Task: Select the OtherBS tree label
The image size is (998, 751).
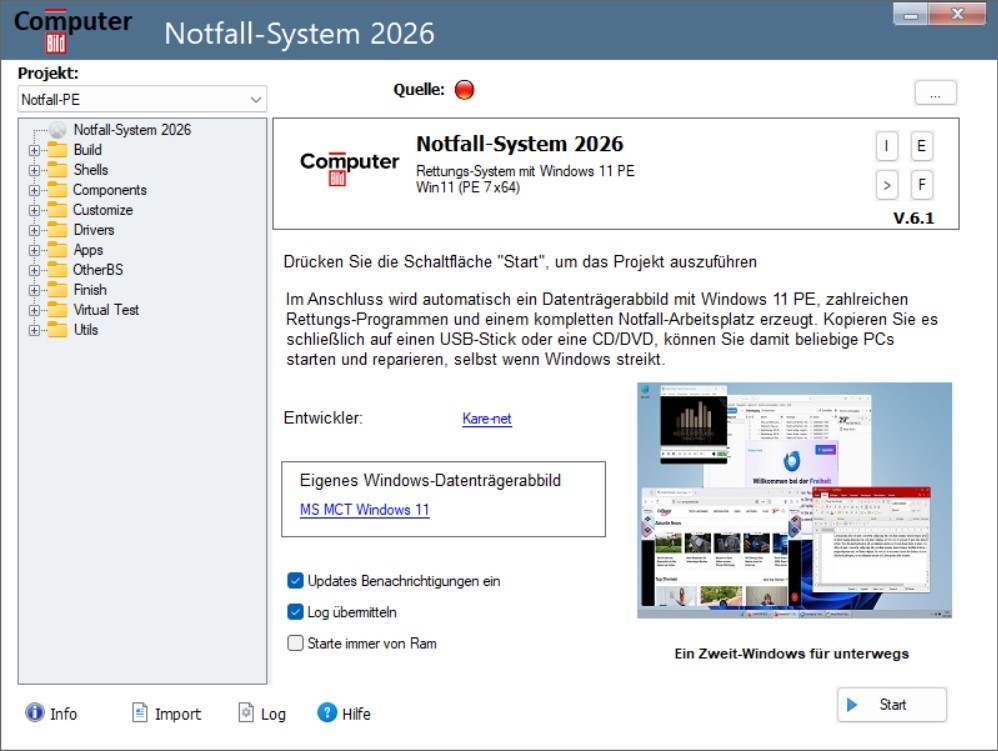Action: point(98,270)
